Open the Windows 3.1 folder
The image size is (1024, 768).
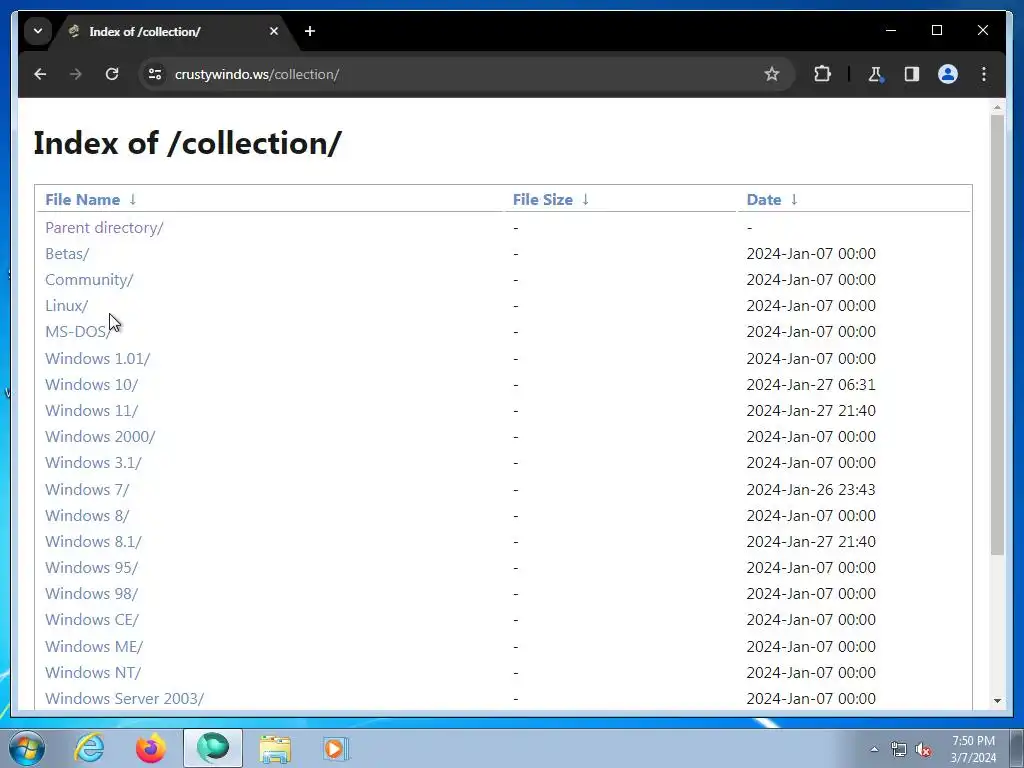(x=93, y=463)
